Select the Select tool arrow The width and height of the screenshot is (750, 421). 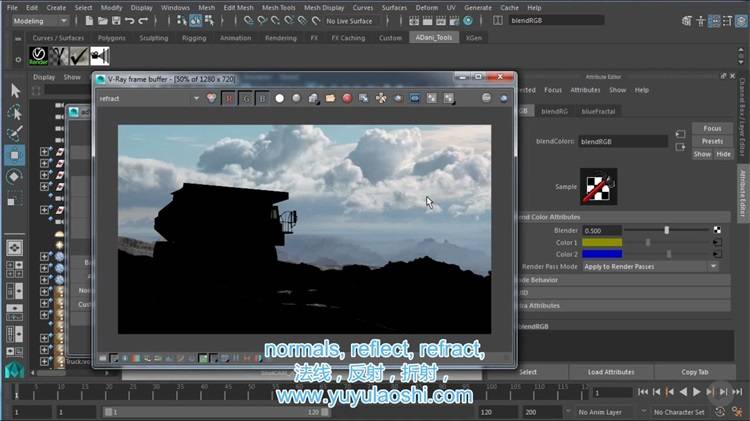coord(15,90)
